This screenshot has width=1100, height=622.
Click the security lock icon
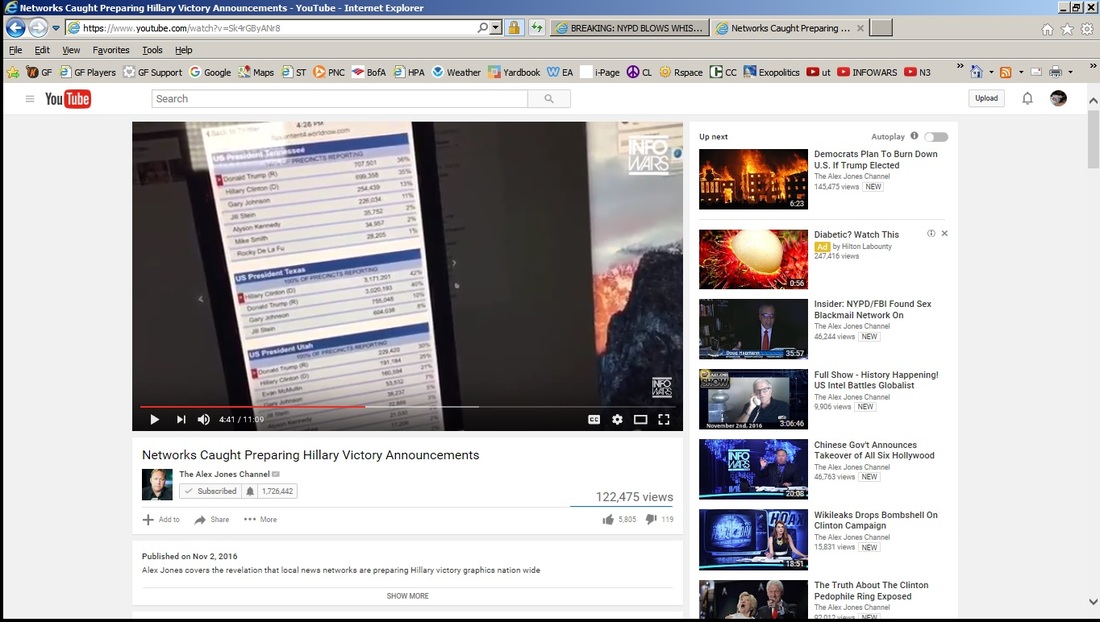[514, 28]
